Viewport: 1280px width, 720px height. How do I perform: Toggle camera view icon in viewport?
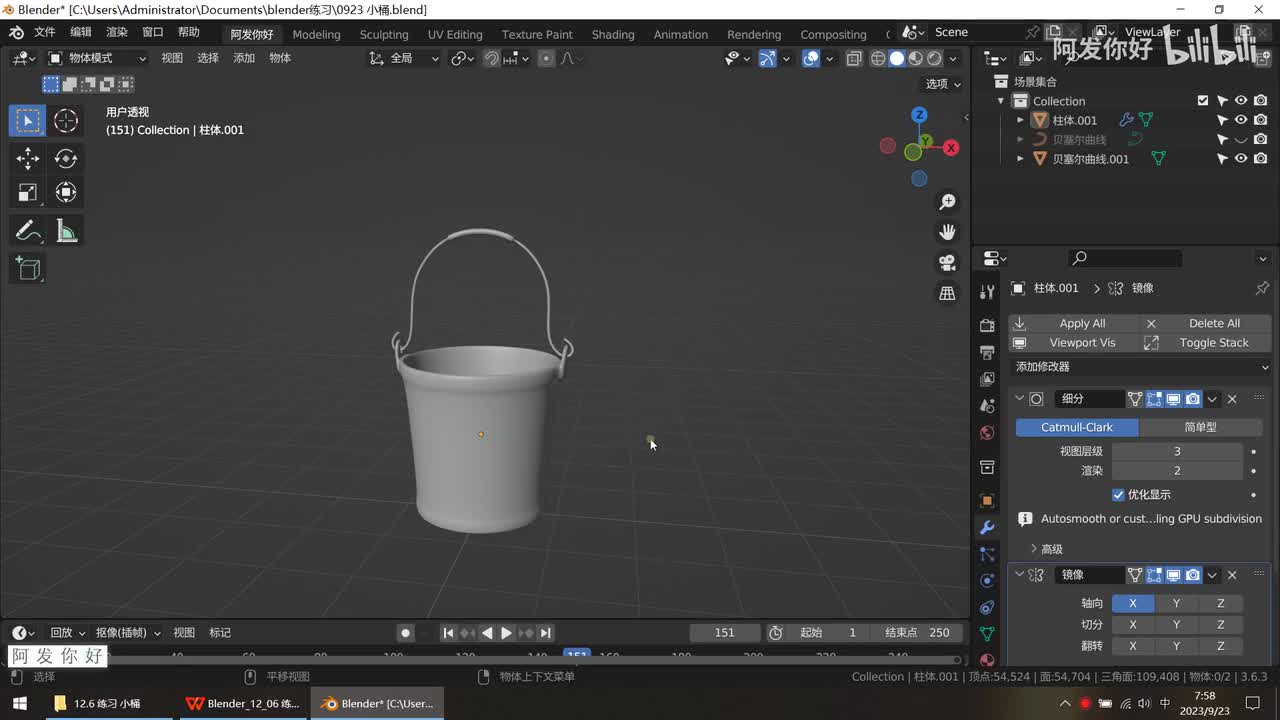pos(947,263)
